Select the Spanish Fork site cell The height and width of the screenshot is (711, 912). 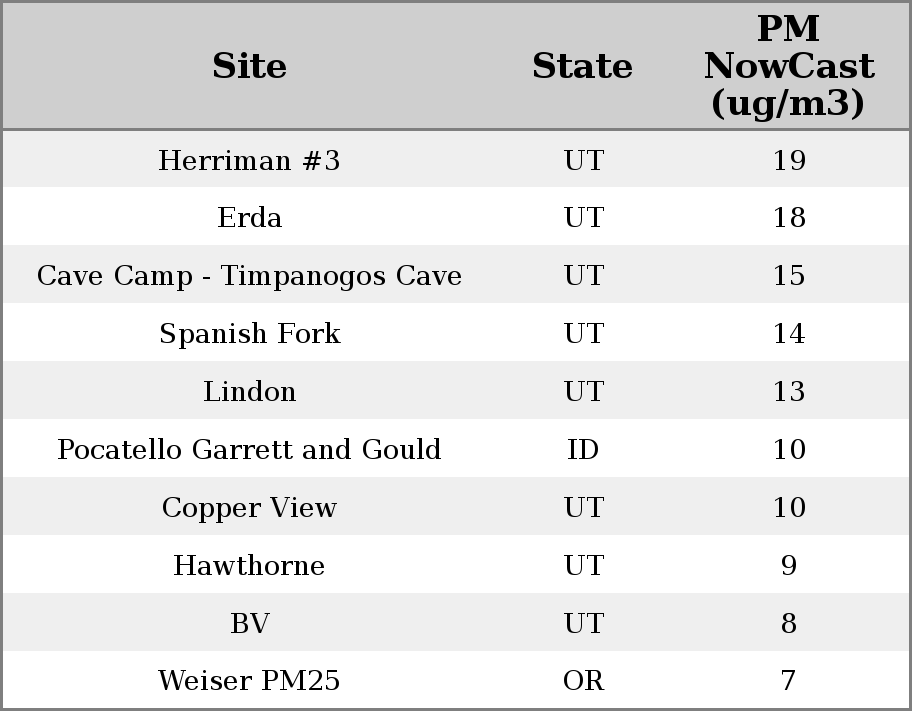pyautogui.click(x=249, y=334)
